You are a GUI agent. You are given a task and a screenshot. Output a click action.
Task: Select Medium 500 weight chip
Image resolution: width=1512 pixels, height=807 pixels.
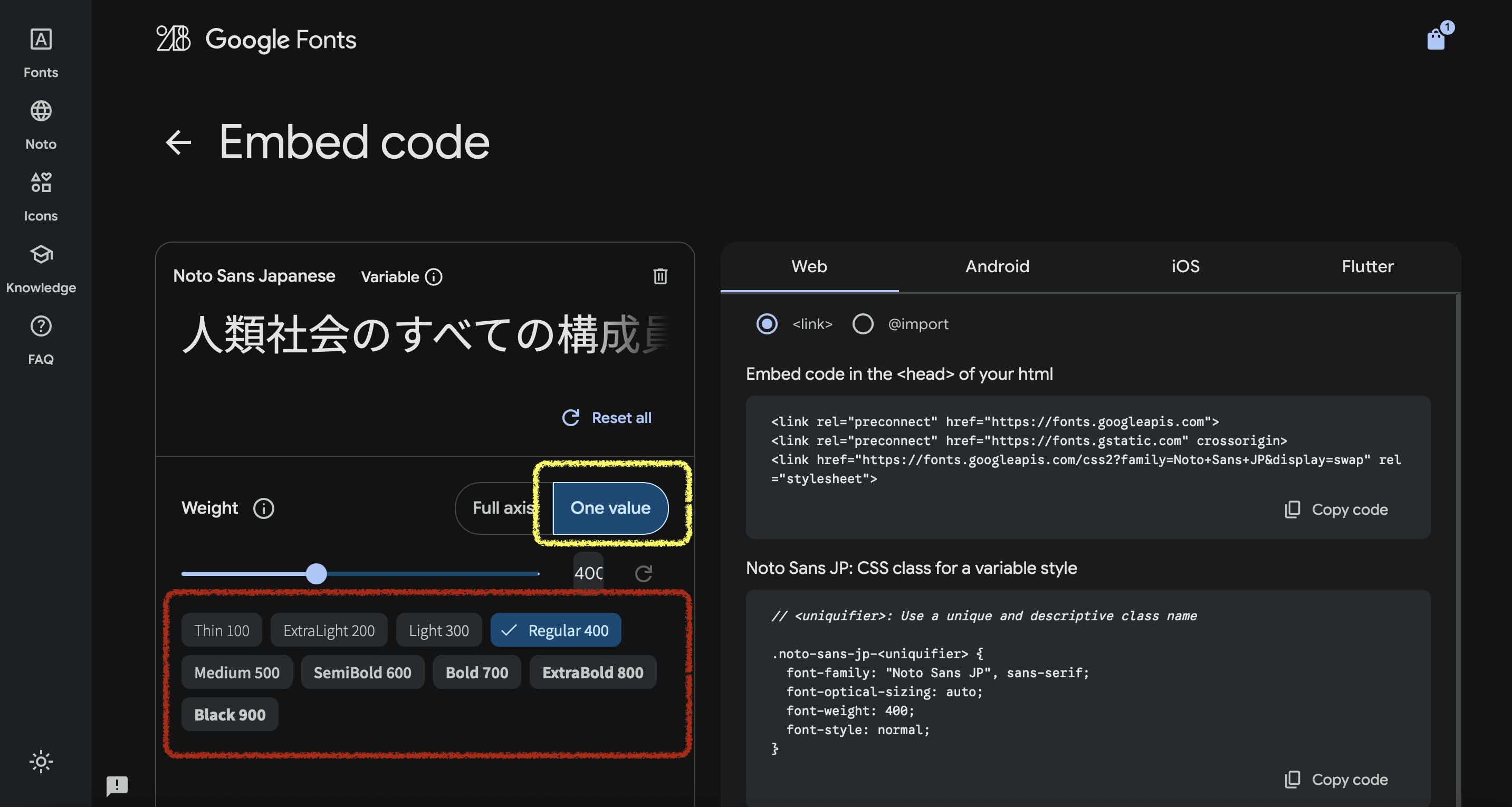point(237,672)
